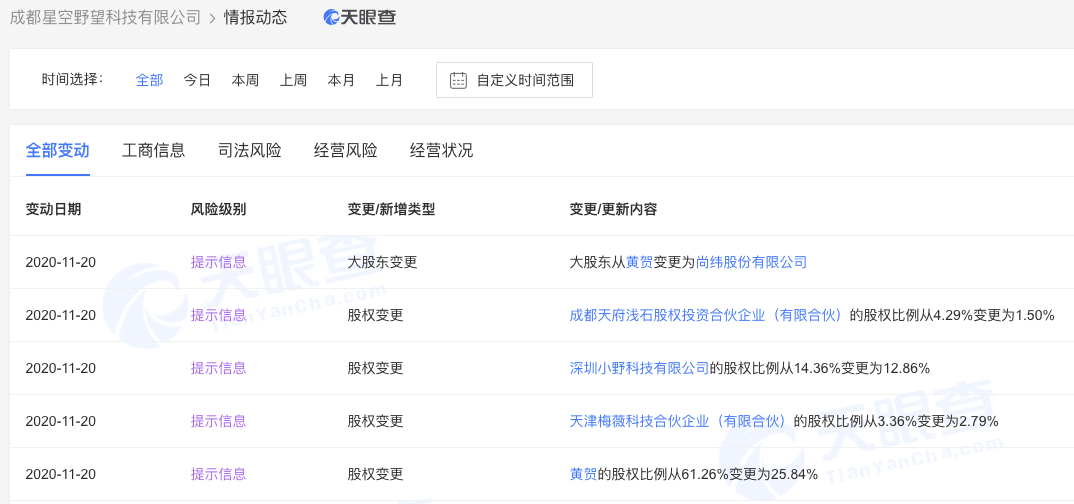Choose 上月 time filter
Image resolution: width=1074 pixels, height=504 pixels.
(389, 81)
